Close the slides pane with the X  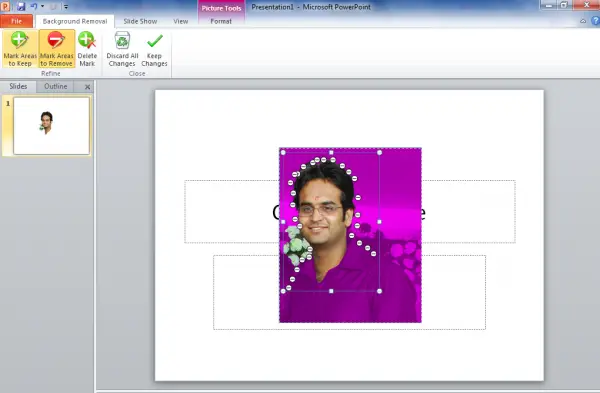tap(87, 87)
